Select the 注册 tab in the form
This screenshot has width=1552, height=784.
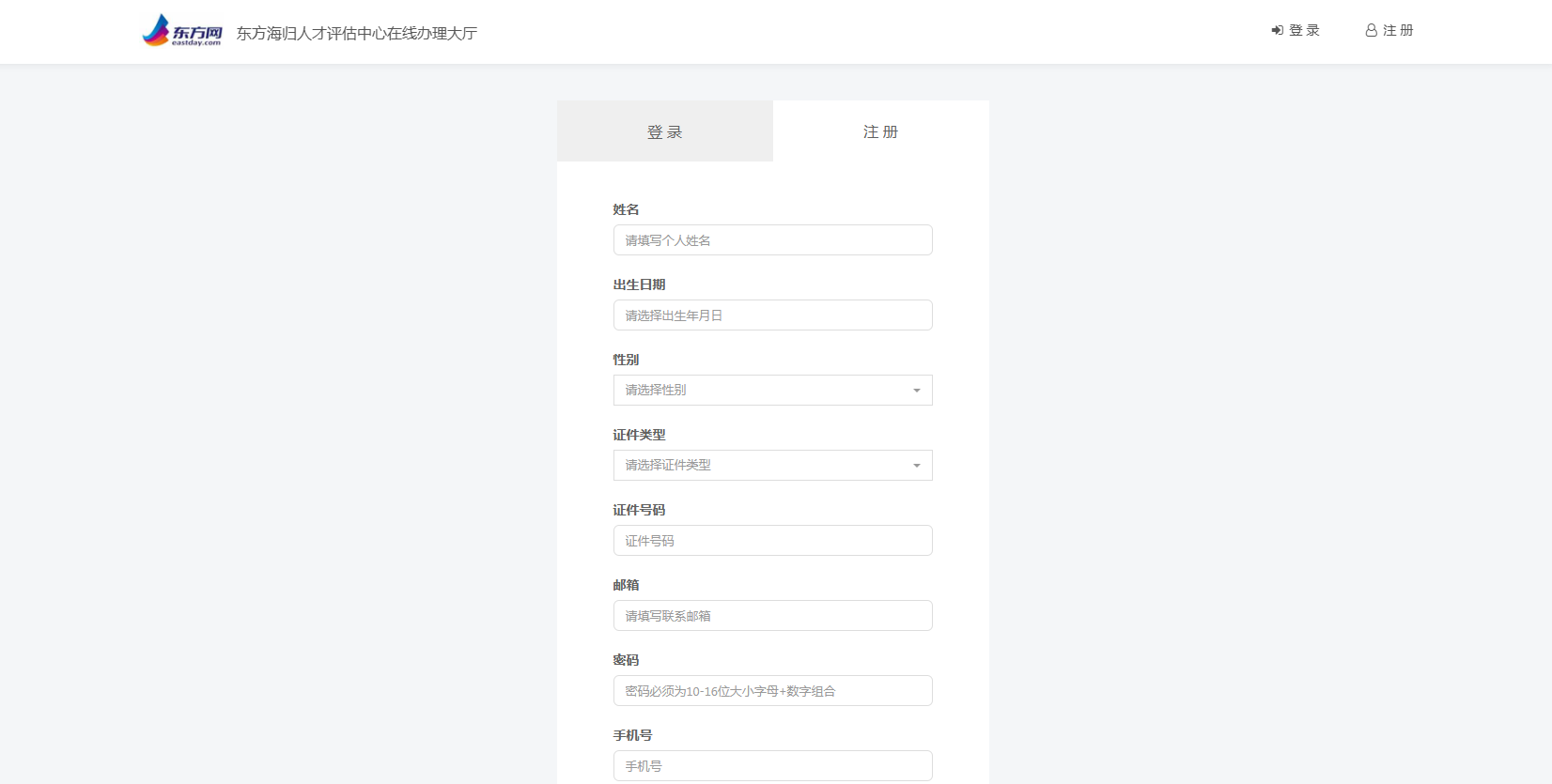point(880,131)
